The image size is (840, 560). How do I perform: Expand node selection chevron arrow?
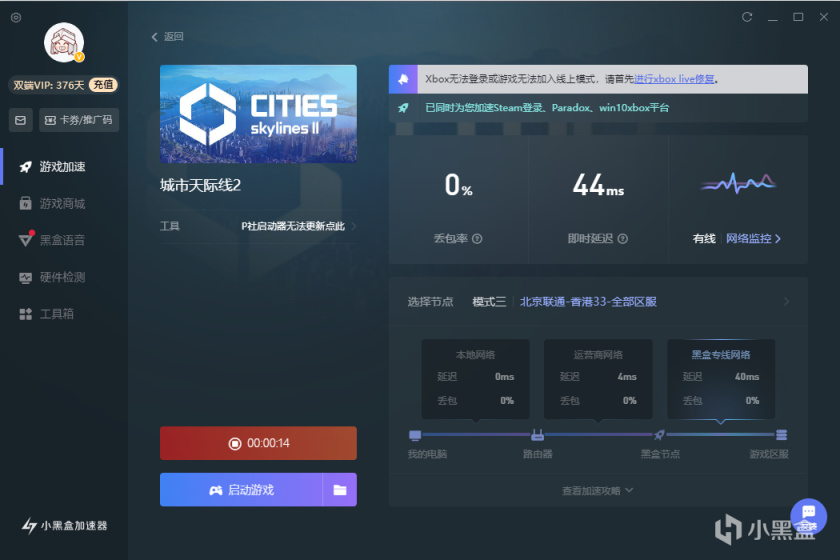pyautogui.click(x=786, y=302)
